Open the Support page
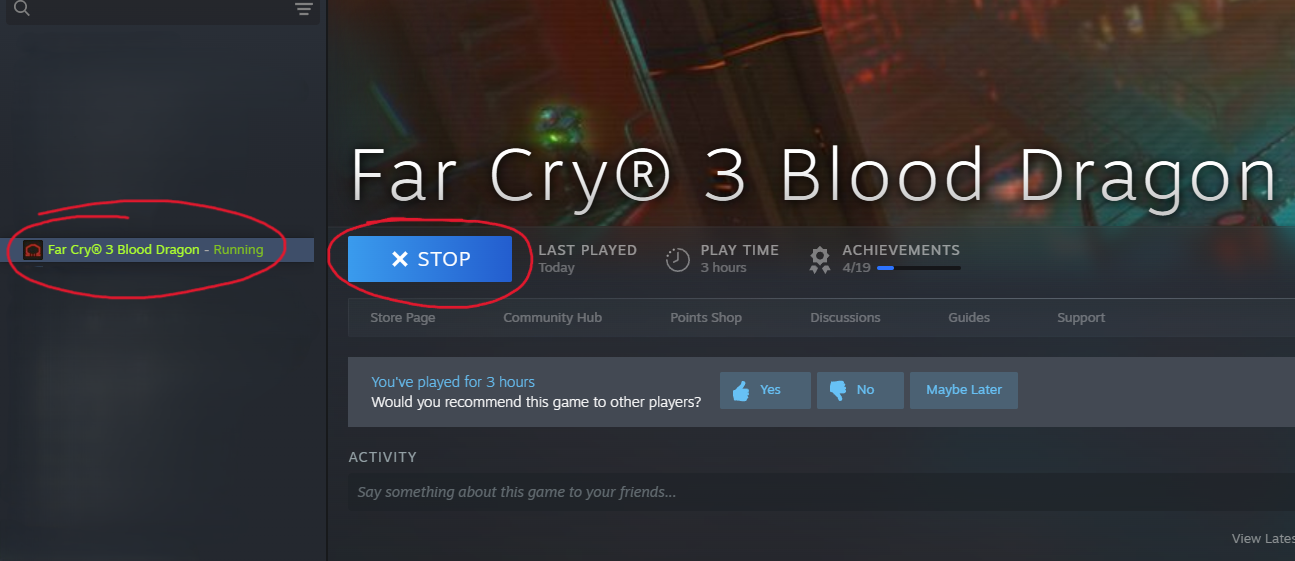Screen dimensions: 1295x561 coord(1081,318)
